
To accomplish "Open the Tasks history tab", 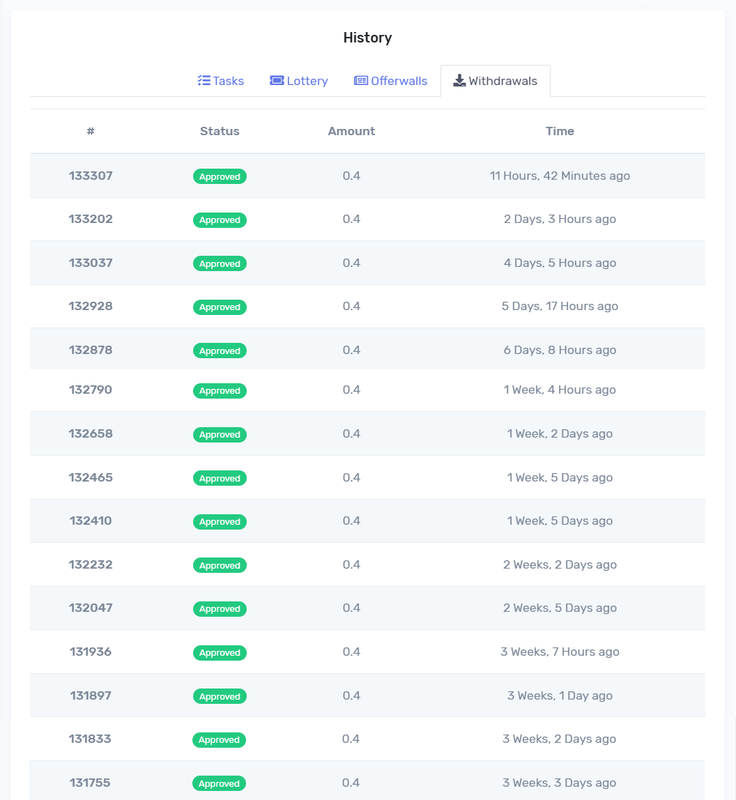I will coord(220,81).
